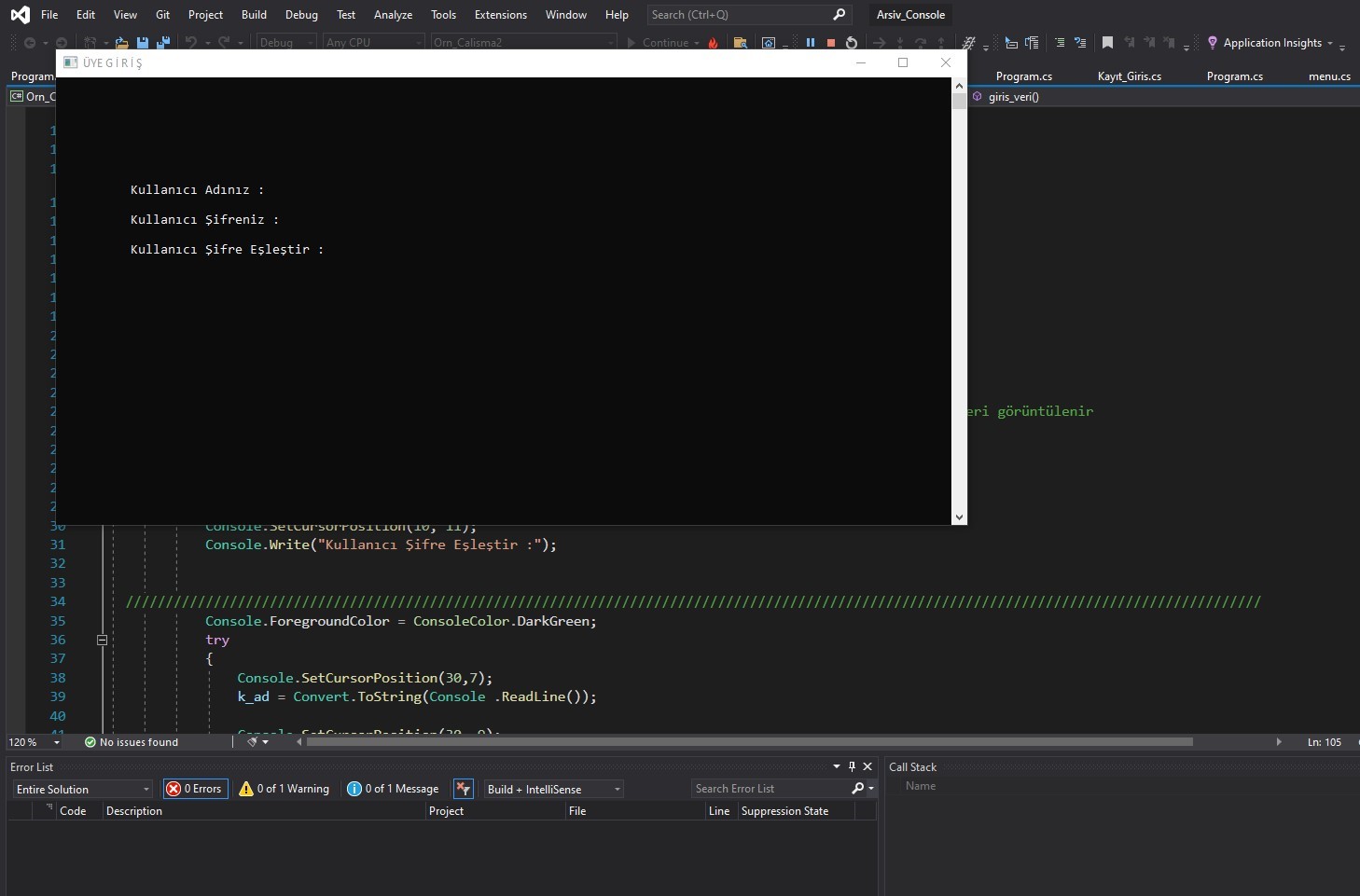The height and width of the screenshot is (896, 1360).
Task: Pin the Error List panel
Action: (852, 766)
